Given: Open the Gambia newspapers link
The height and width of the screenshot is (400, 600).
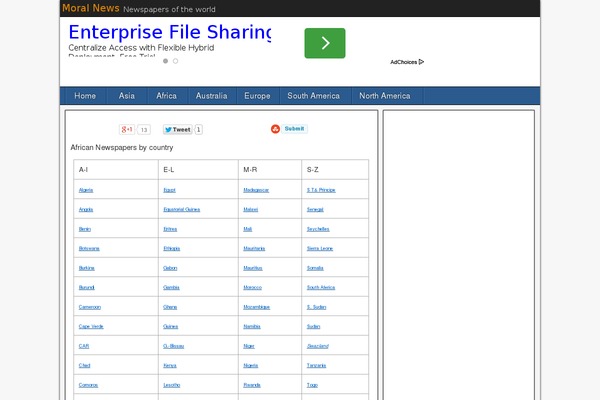Looking at the screenshot, I should click(171, 288).
